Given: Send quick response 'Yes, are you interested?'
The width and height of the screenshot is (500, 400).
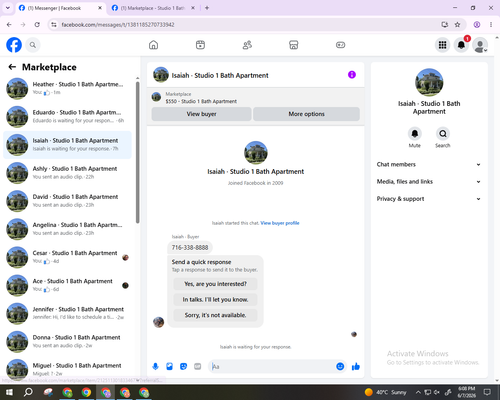Looking at the screenshot, I should point(215,284).
